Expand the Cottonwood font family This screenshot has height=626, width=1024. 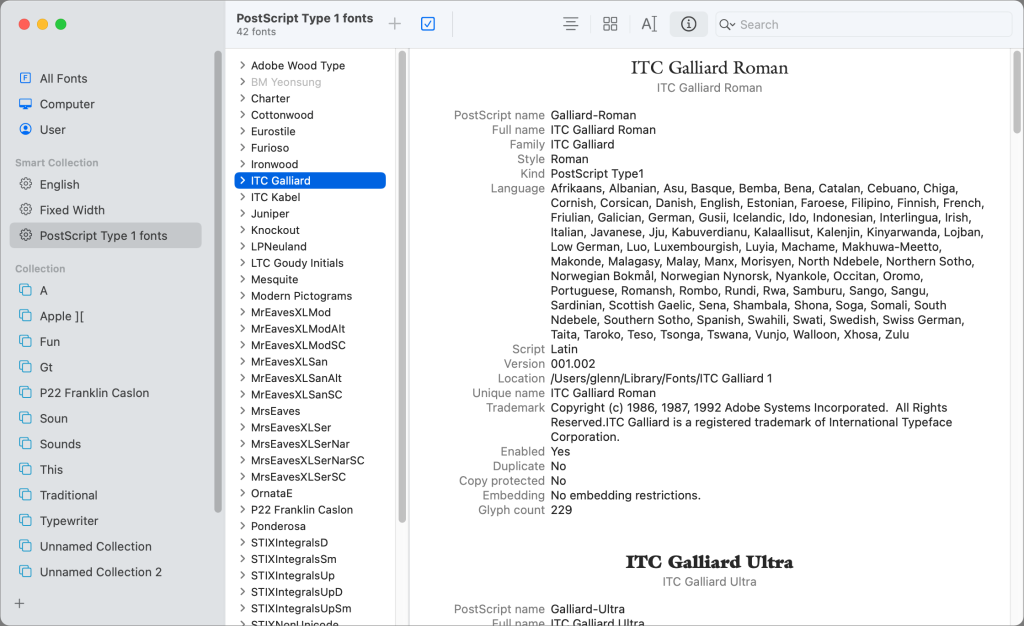click(x=242, y=114)
